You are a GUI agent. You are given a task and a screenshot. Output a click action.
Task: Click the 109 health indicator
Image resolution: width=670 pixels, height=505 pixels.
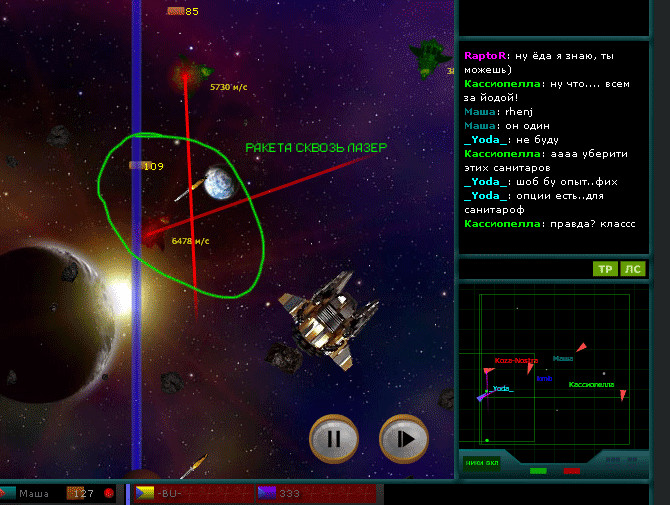(147, 166)
